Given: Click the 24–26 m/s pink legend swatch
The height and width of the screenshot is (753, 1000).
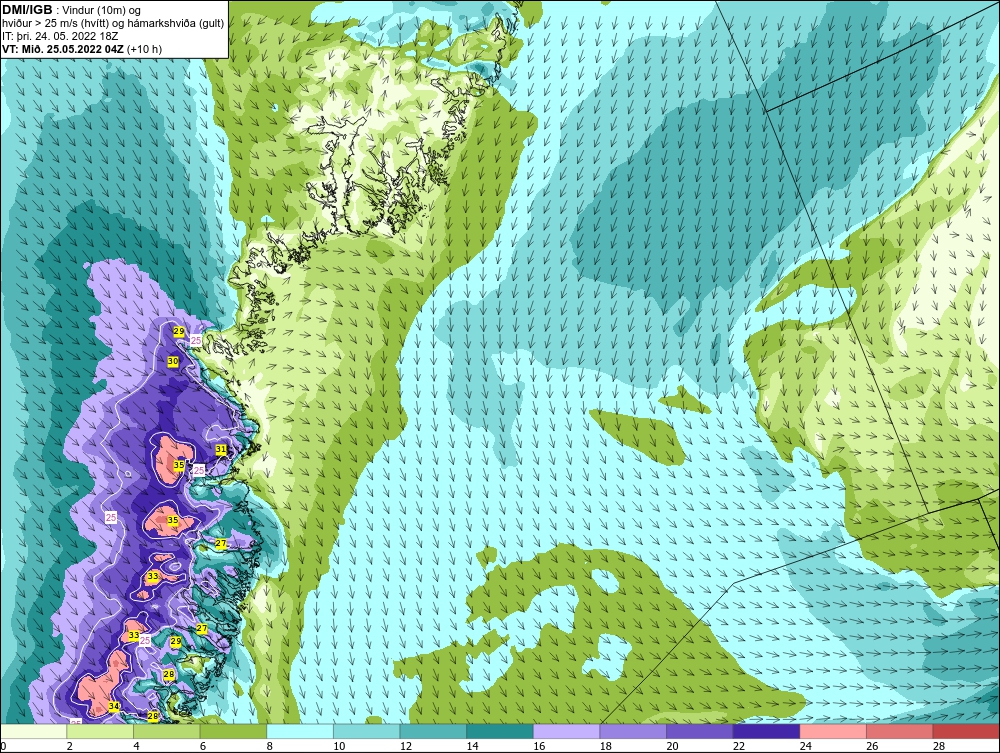Looking at the screenshot, I should pos(833,731).
